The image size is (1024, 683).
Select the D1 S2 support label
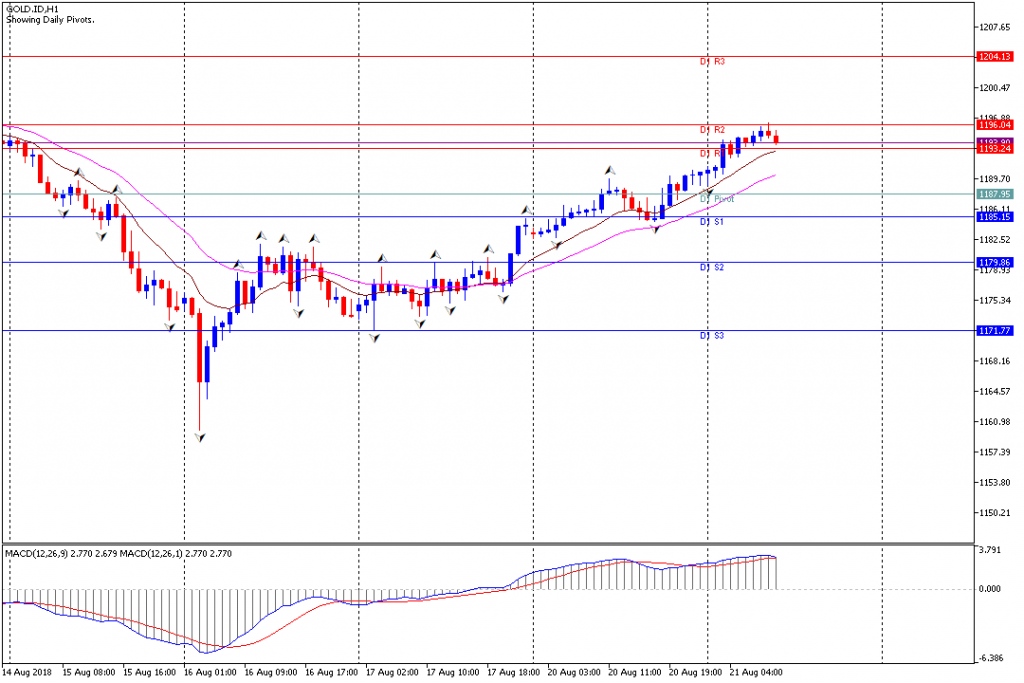[x=712, y=268]
